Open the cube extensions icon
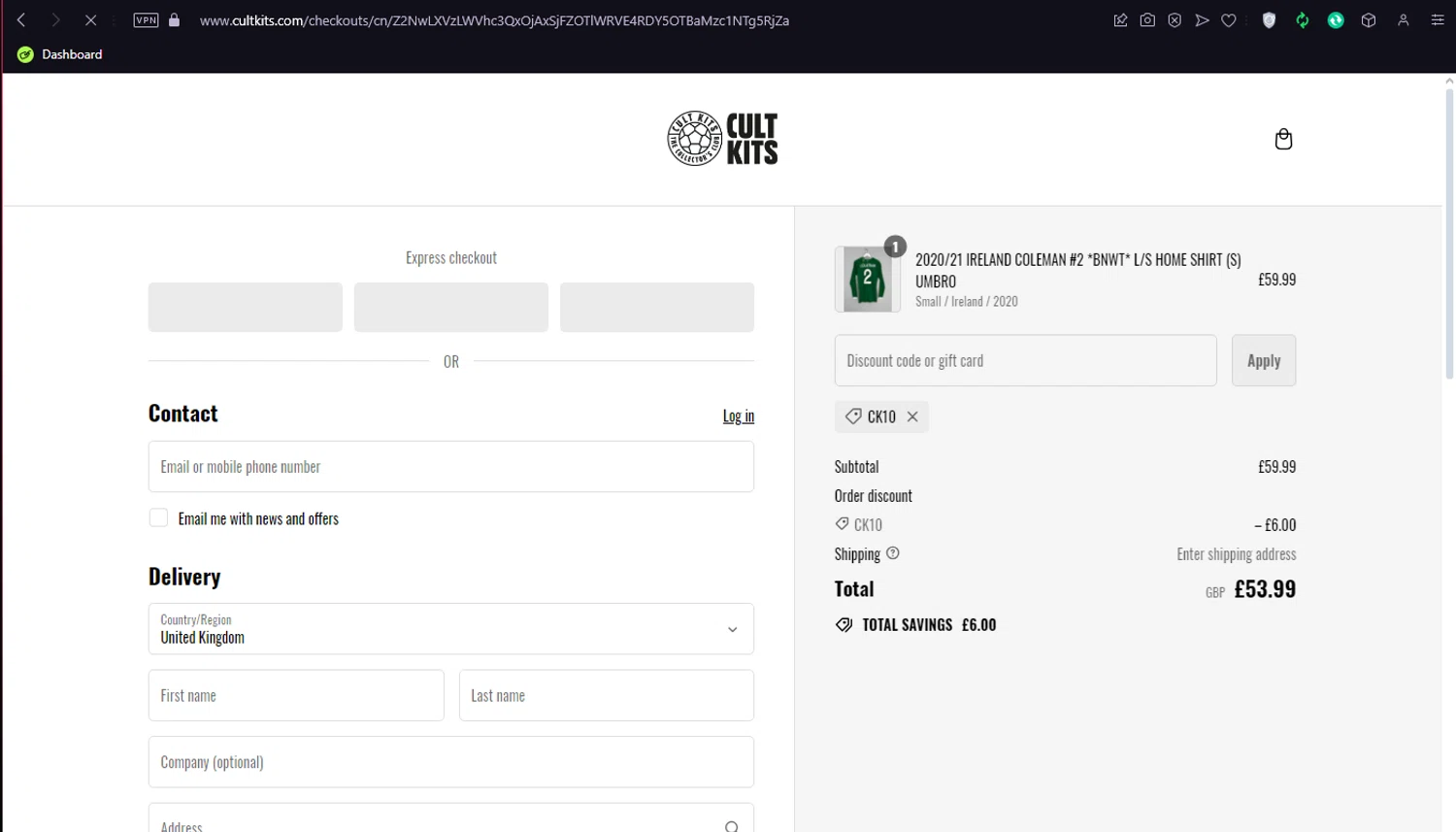The width and height of the screenshot is (1456, 832). tap(1369, 19)
